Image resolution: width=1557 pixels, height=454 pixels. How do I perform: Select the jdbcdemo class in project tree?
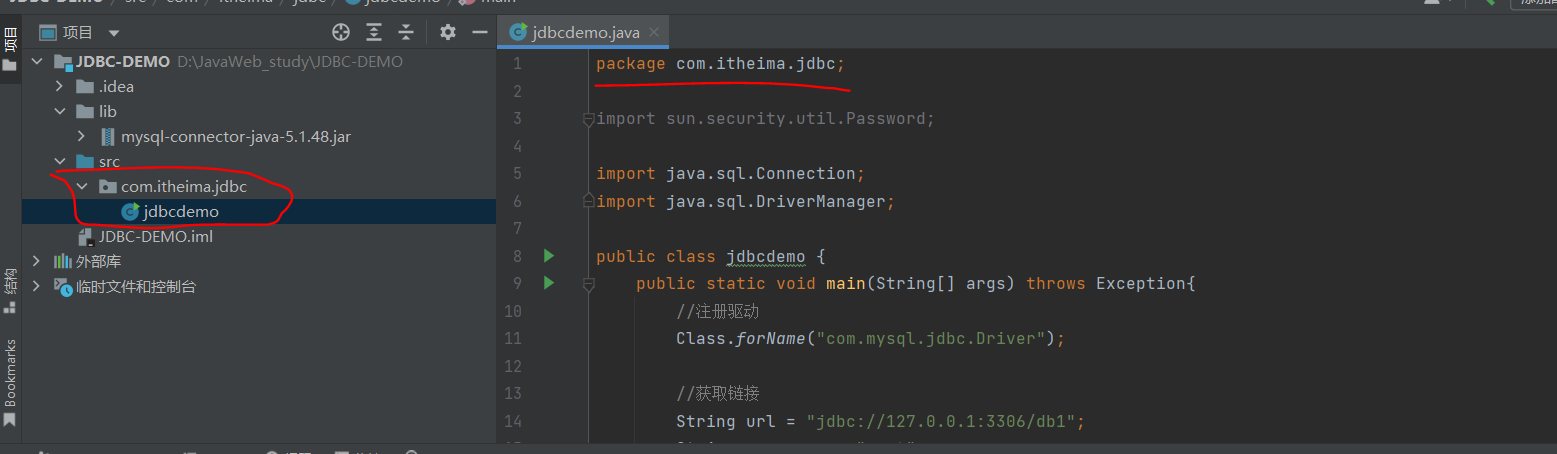click(259, 212)
